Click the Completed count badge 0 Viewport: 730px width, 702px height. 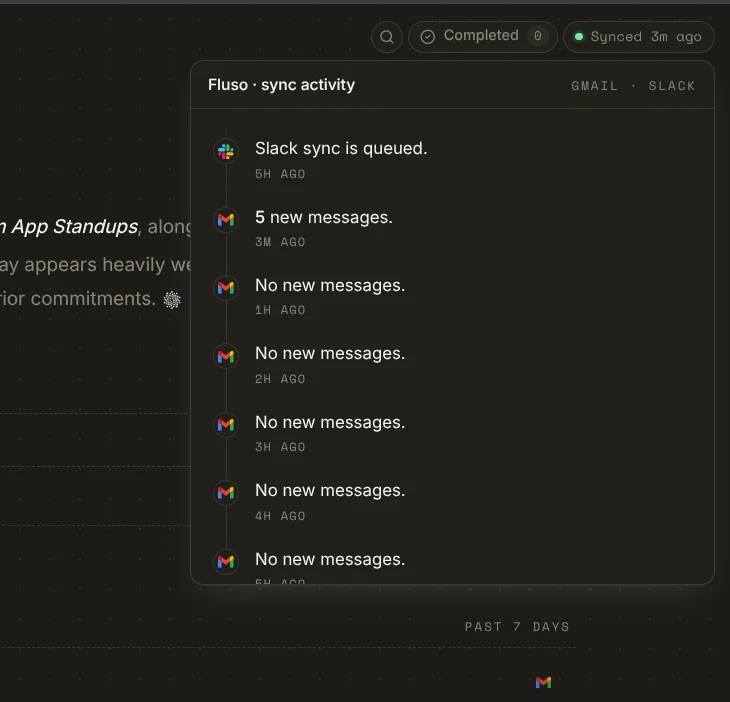pyautogui.click(x=538, y=36)
